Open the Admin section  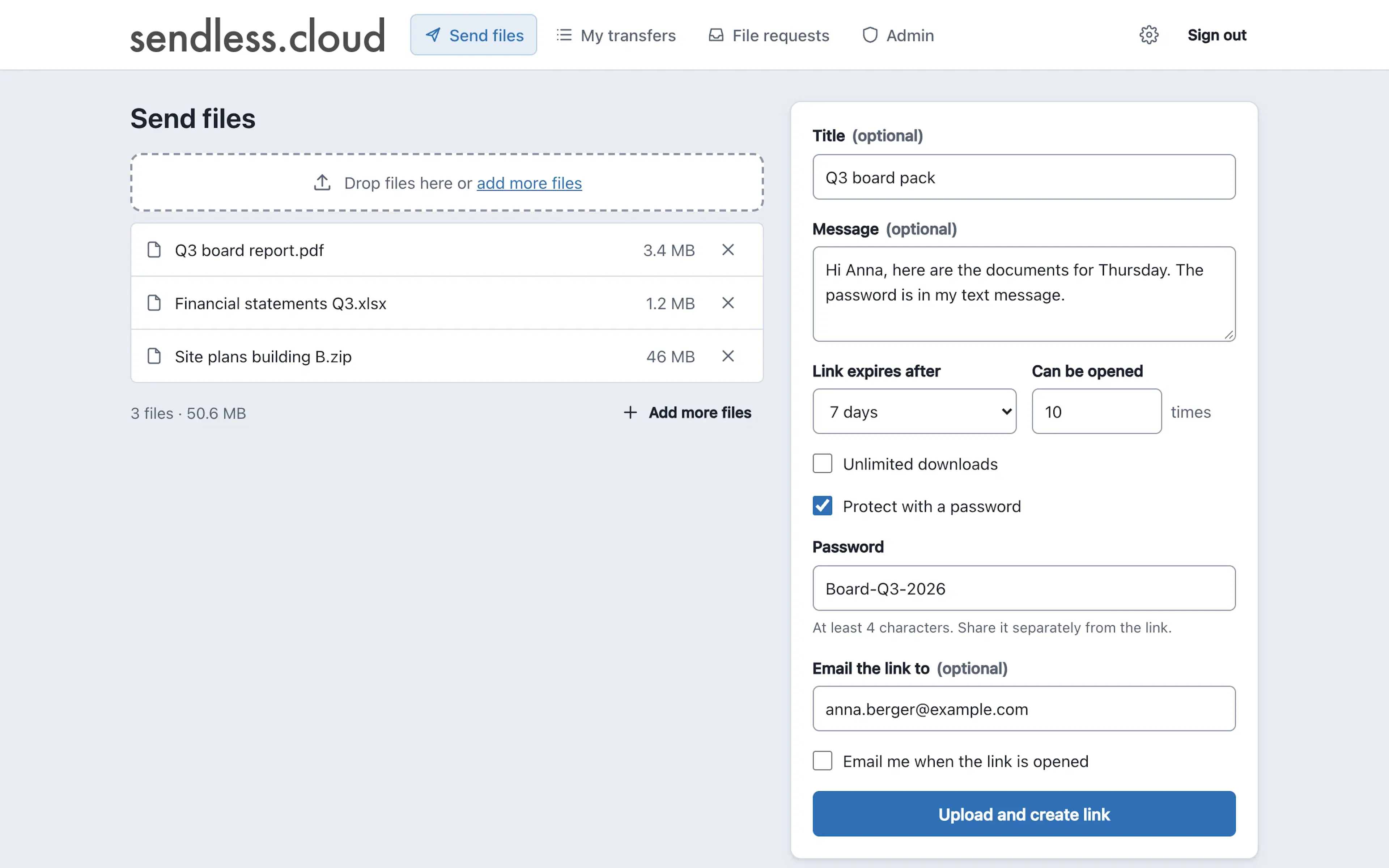pos(898,35)
